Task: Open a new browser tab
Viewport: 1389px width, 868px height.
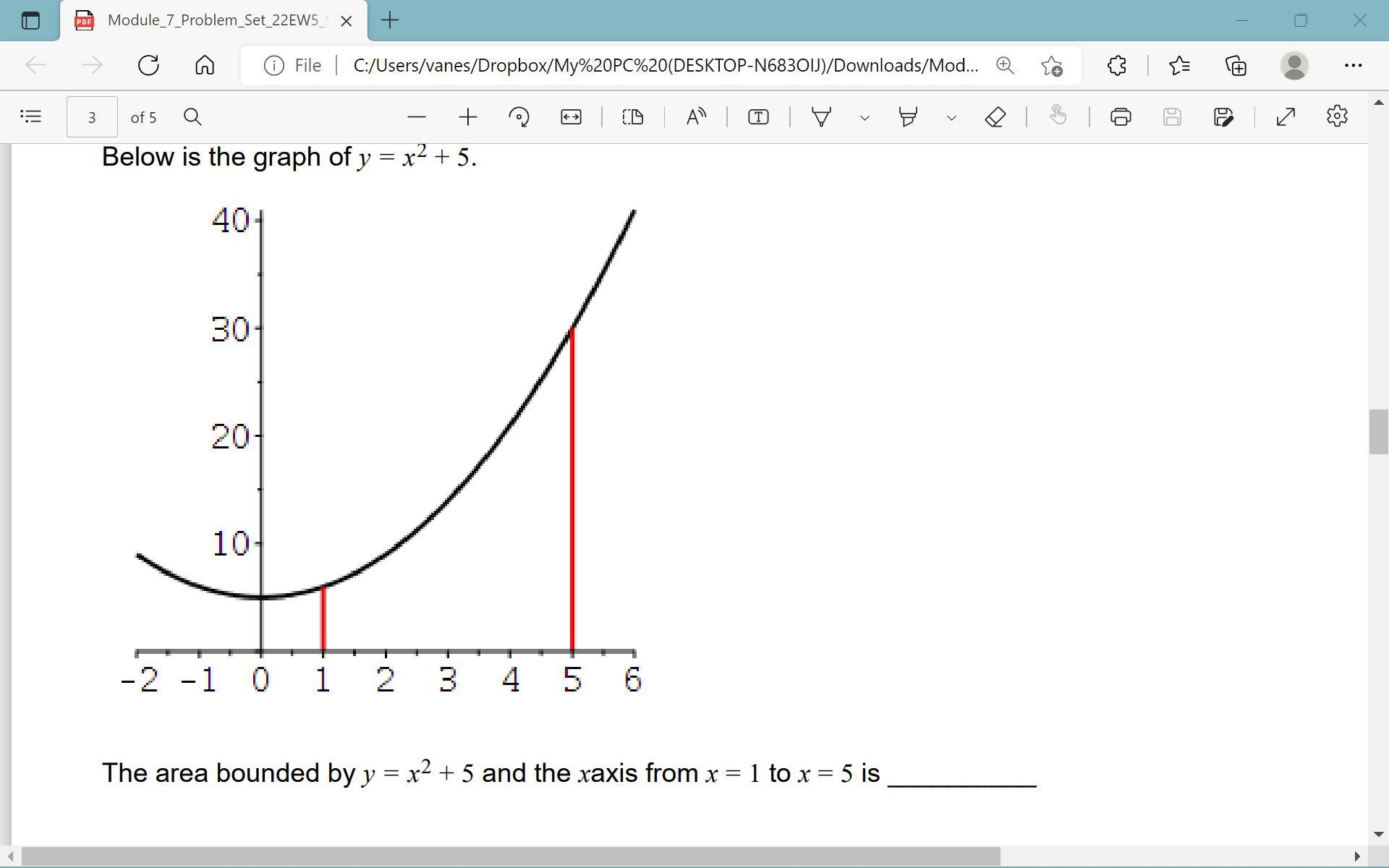Action: point(390,20)
